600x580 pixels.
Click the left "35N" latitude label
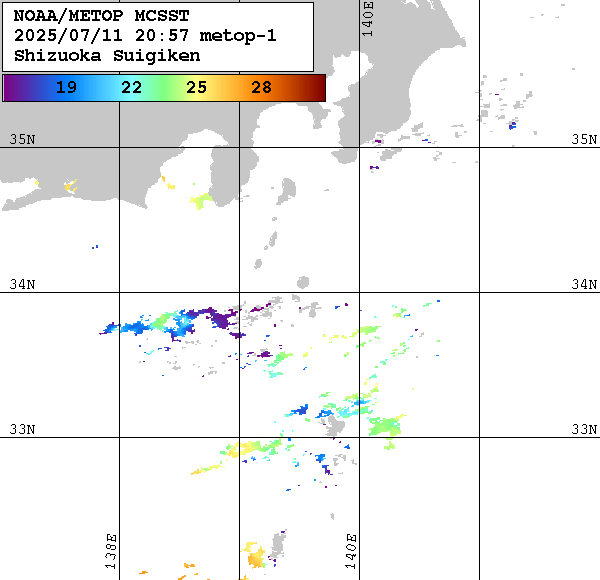click(x=23, y=140)
